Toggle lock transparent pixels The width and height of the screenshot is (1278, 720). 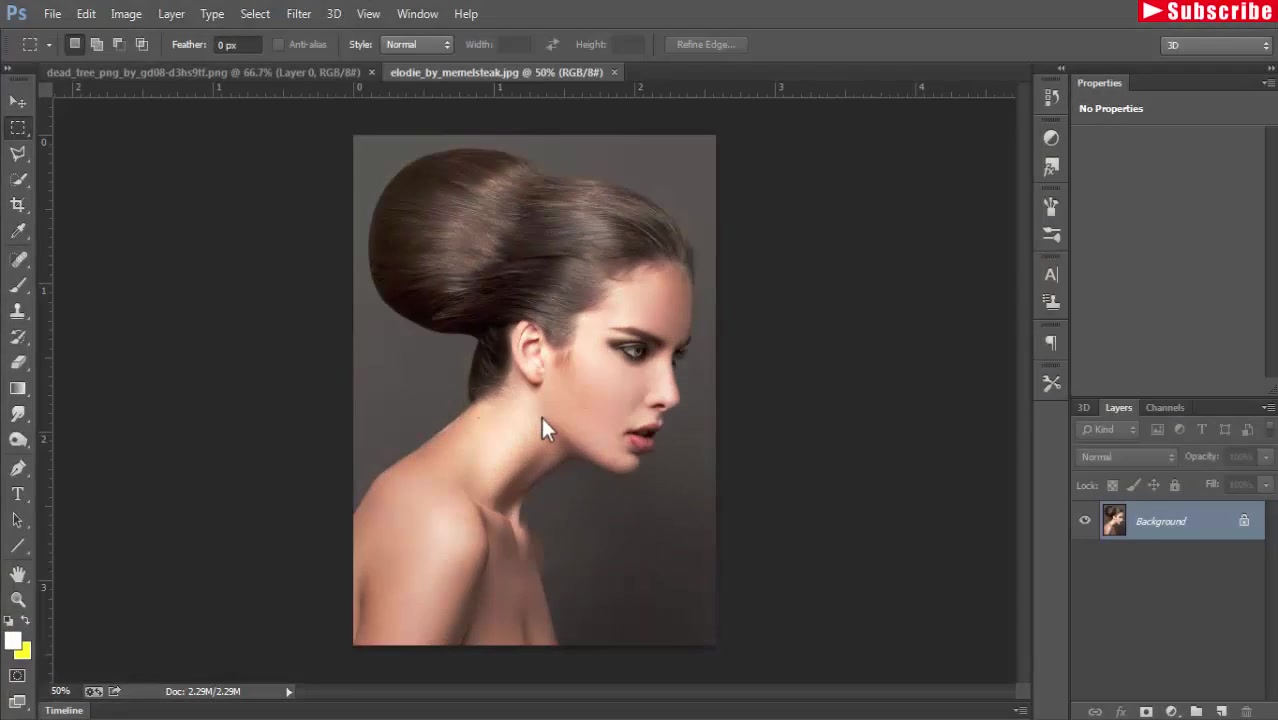[x=1112, y=485]
